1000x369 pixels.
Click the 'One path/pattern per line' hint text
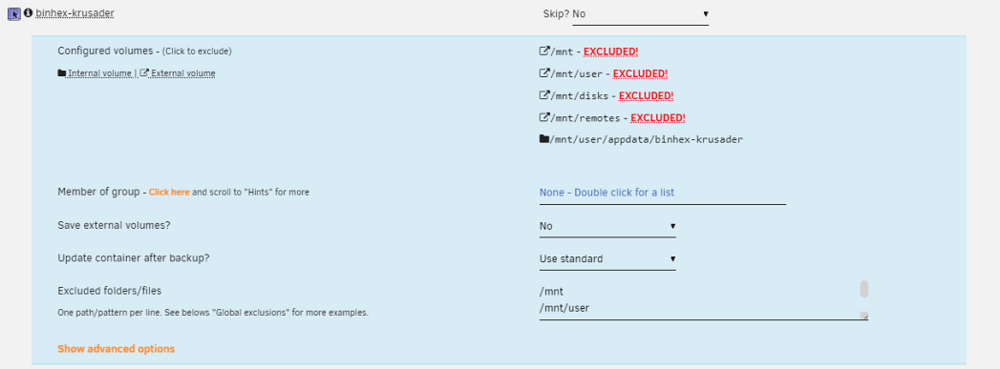213,314
